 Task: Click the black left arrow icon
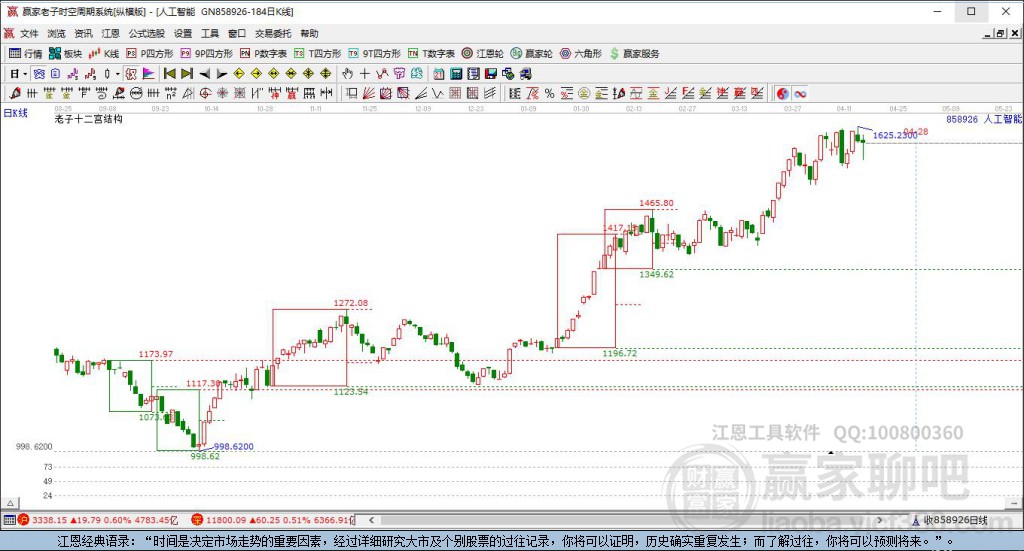click(204, 74)
